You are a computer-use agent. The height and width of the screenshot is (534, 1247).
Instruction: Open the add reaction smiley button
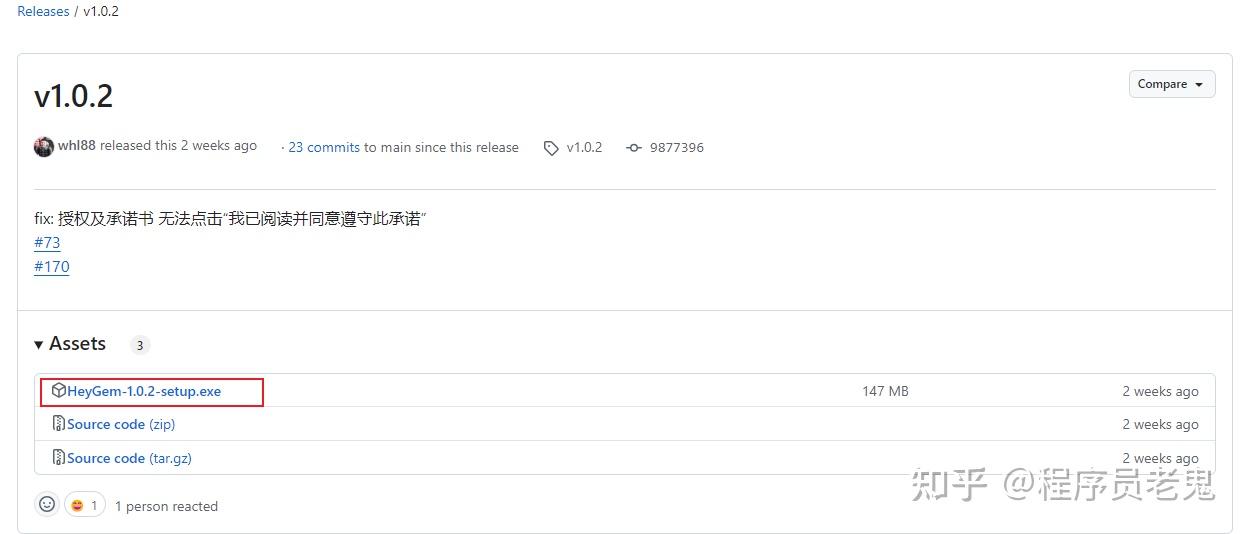click(47, 505)
